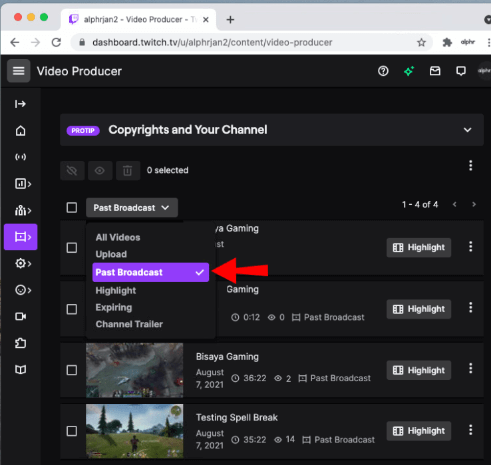Viewport: 491px width, 465px height.
Task: Open the Creator Camp book icon in sidebar
Action: (21, 369)
